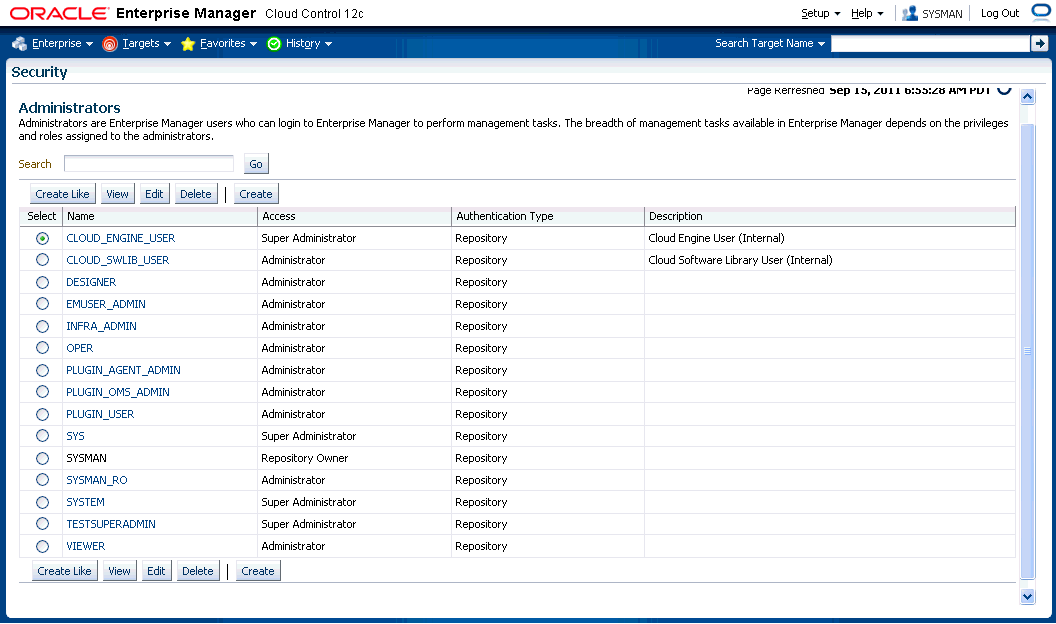
Task: Click the History green check icon
Action: [x=274, y=44]
